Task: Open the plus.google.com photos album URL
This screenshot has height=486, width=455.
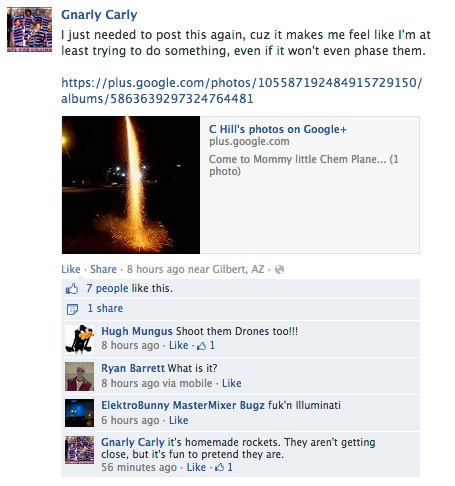Action: click(x=241, y=90)
